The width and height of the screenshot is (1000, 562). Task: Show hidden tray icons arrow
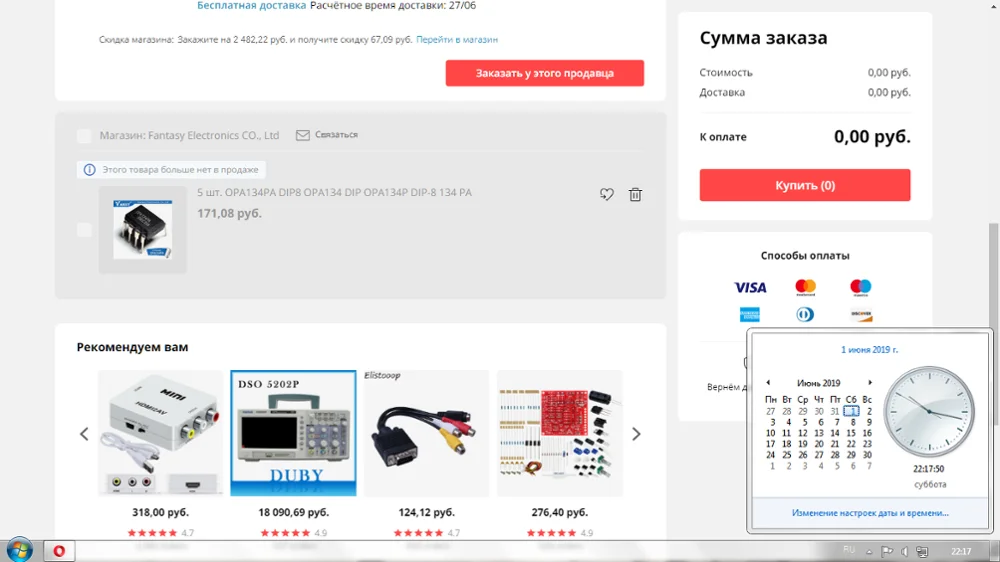(x=869, y=552)
